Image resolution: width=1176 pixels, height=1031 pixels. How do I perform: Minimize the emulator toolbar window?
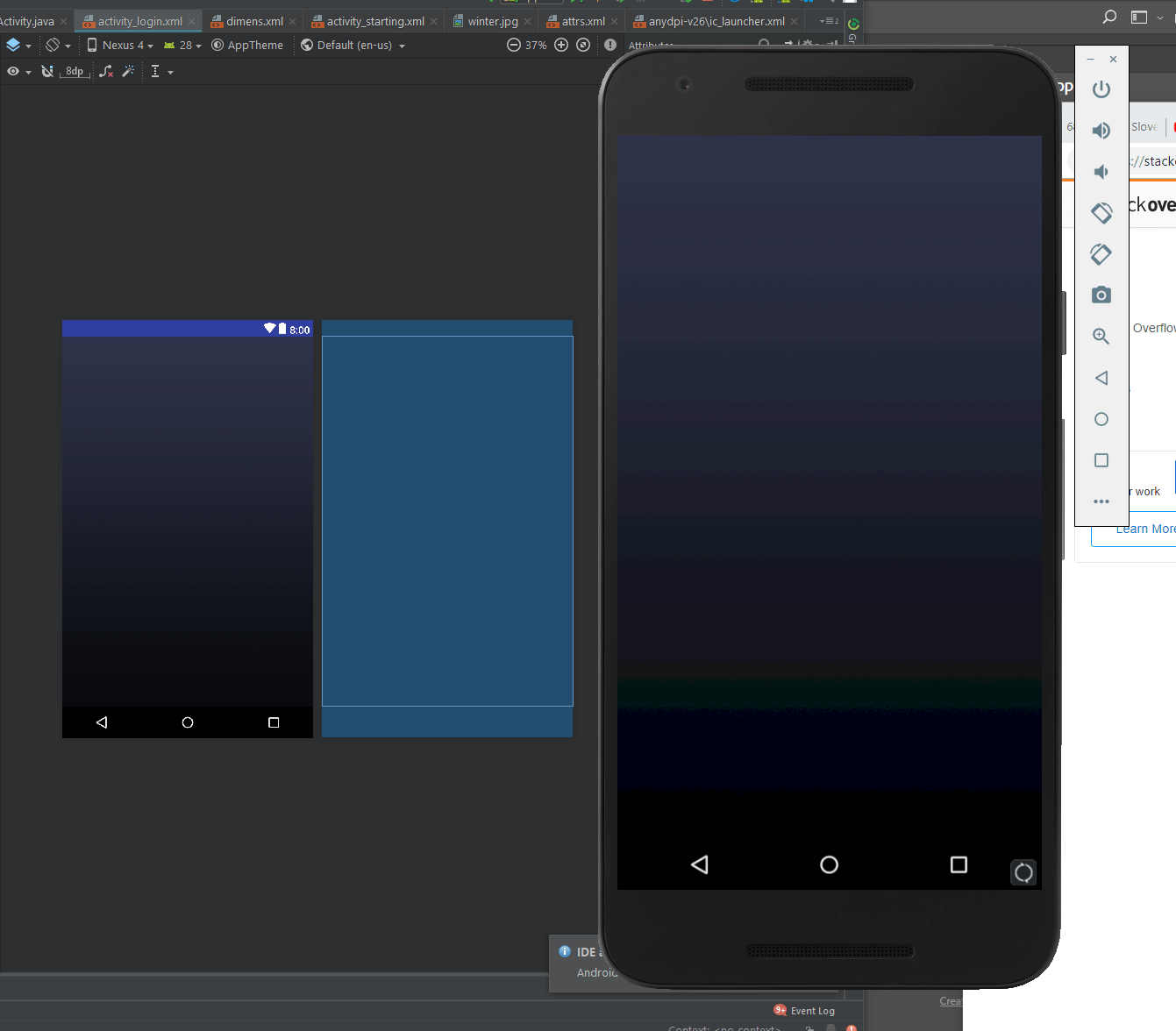pos(1090,59)
